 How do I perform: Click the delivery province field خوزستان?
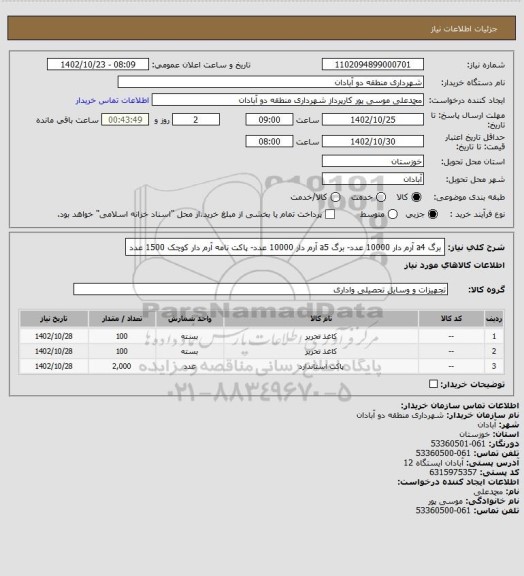373,161
